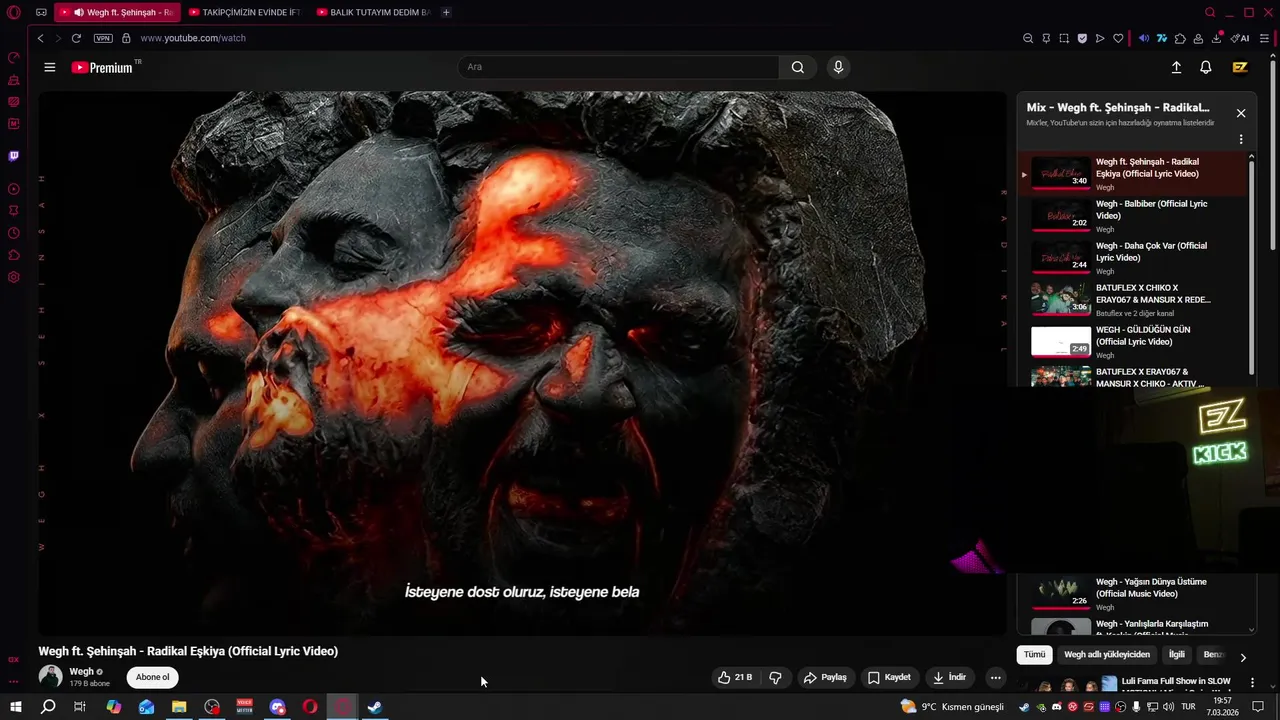The image size is (1280, 720).
Task: Open the EZ account avatar menu
Action: 1240,67
